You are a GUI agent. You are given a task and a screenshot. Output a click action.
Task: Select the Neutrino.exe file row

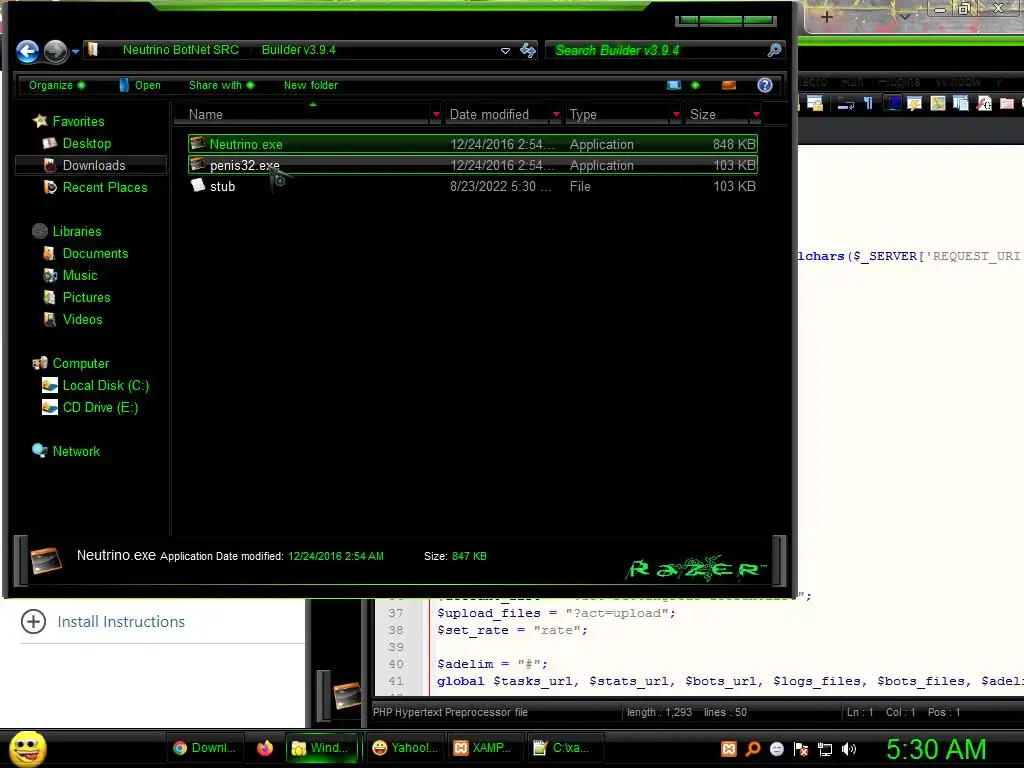pos(473,144)
